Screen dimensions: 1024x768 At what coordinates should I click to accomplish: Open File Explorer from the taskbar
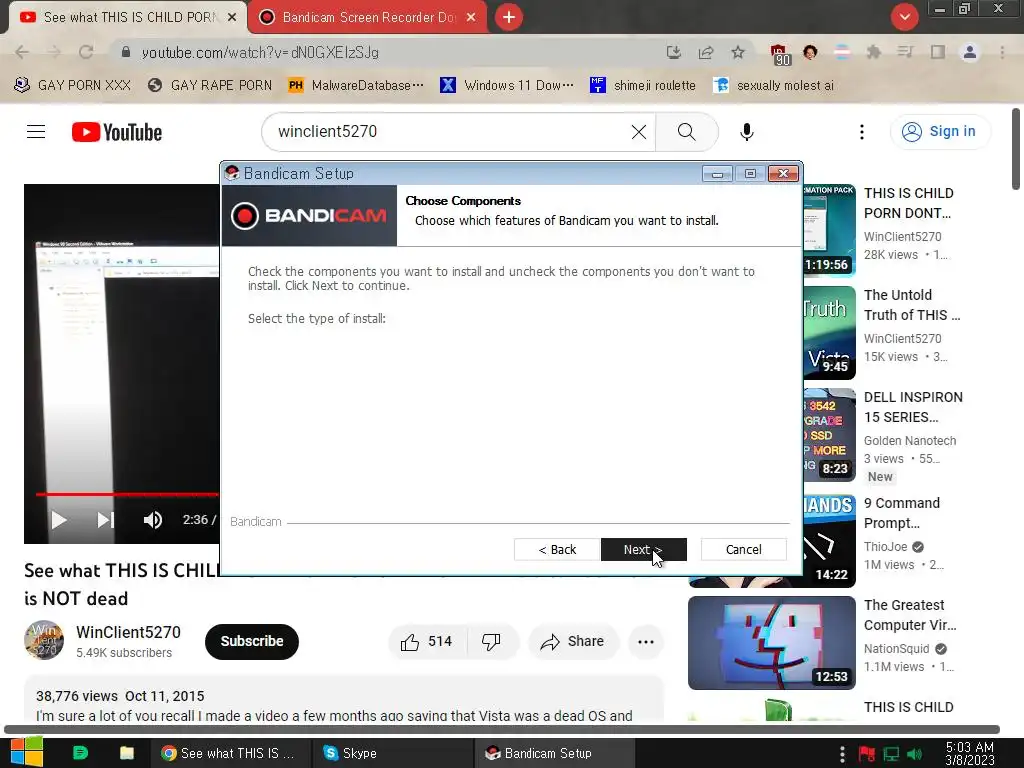(x=127, y=753)
